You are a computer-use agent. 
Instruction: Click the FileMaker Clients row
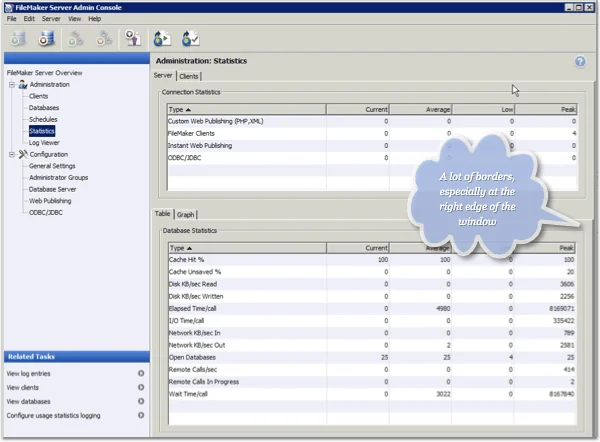372,134
